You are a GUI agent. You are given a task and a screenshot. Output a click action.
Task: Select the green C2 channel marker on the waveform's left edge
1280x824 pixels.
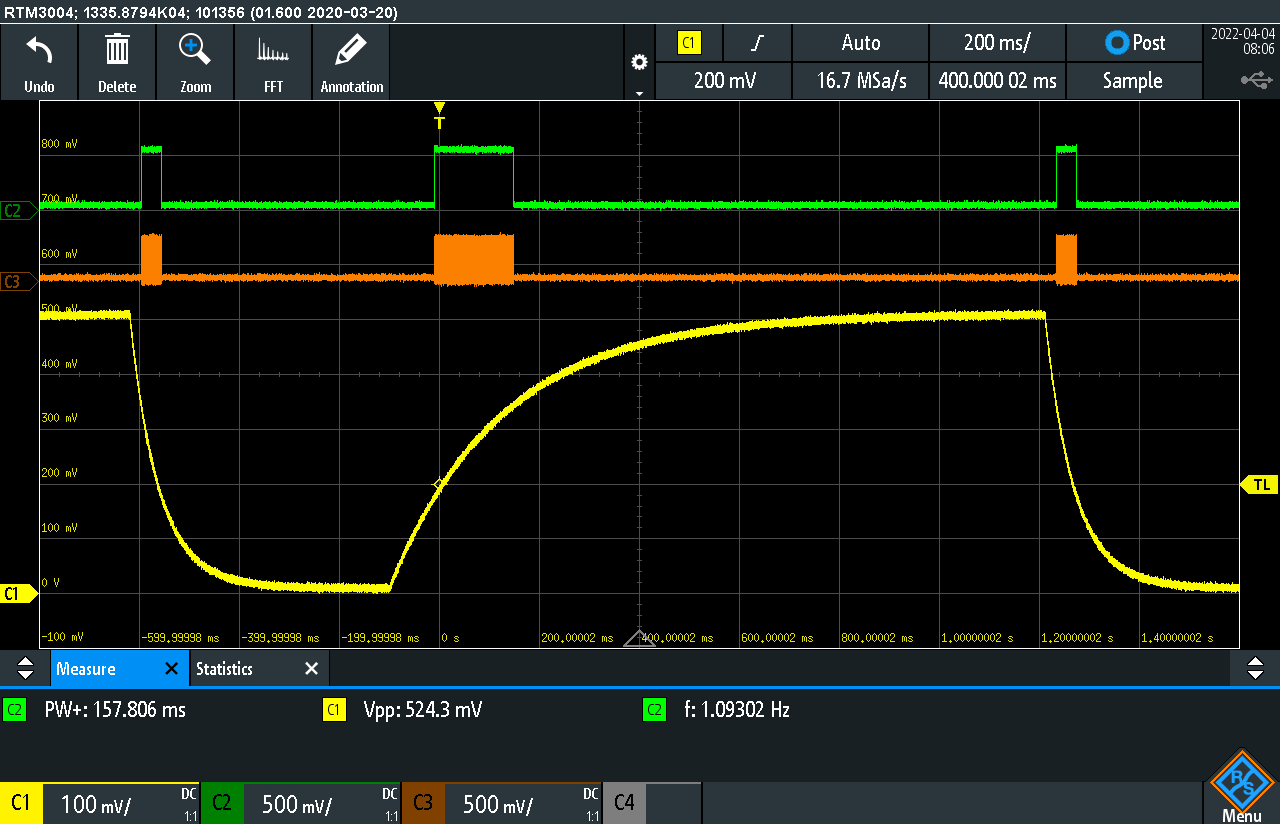pyautogui.click(x=17, y=210)
